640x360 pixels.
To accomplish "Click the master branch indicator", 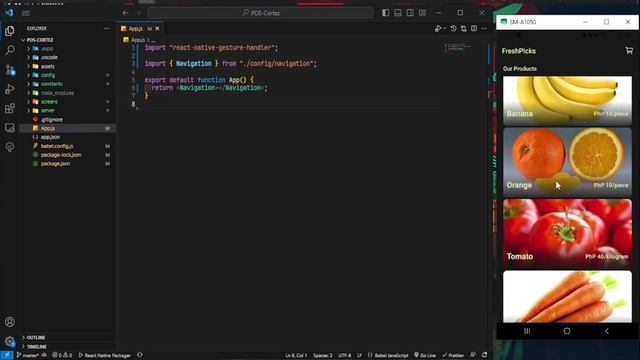I will pyautogui.click(x=28, y=355).
